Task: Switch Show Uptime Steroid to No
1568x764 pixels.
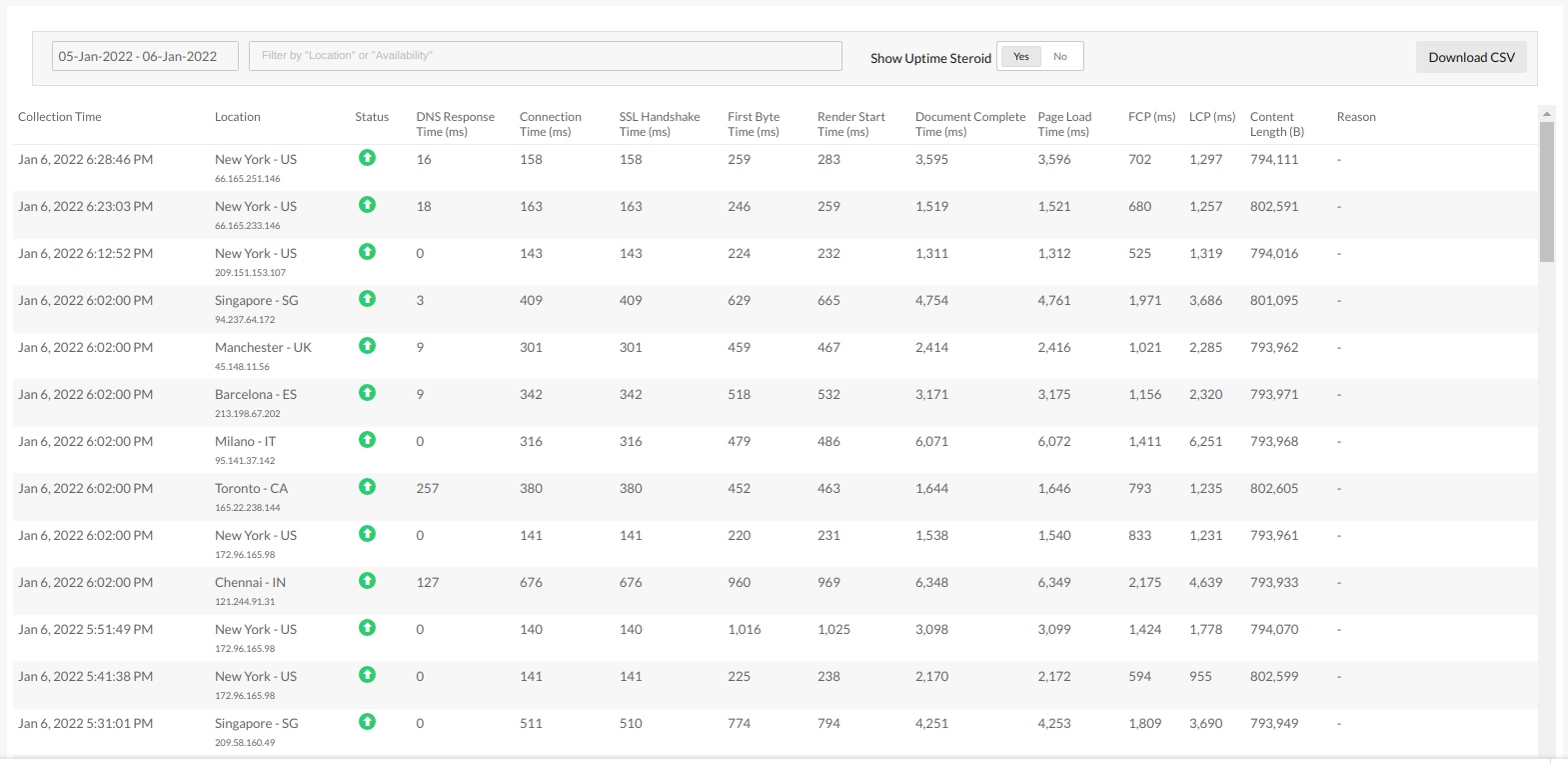Action: (x=1060, y=57)
